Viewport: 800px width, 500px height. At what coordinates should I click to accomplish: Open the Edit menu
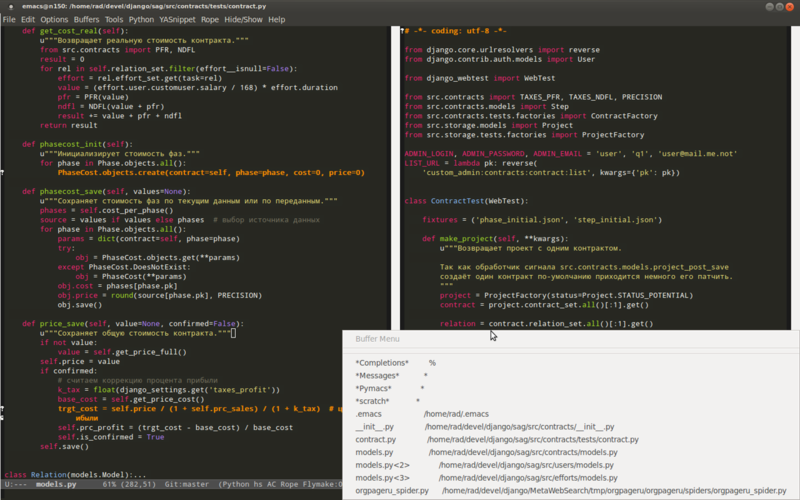coord(28,19)
